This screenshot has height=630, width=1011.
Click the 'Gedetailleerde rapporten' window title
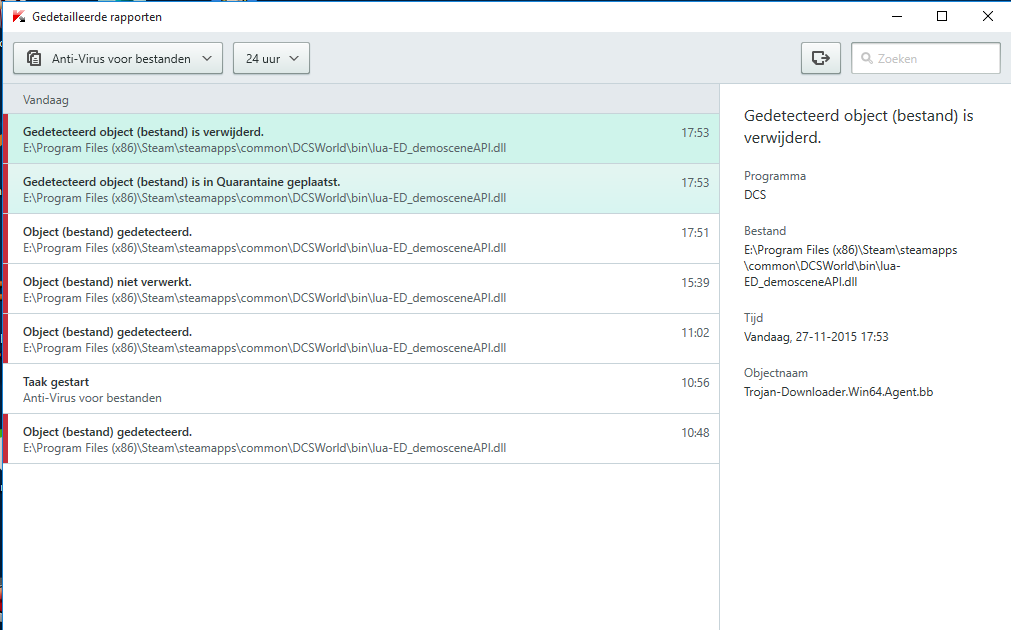point(97,17)
